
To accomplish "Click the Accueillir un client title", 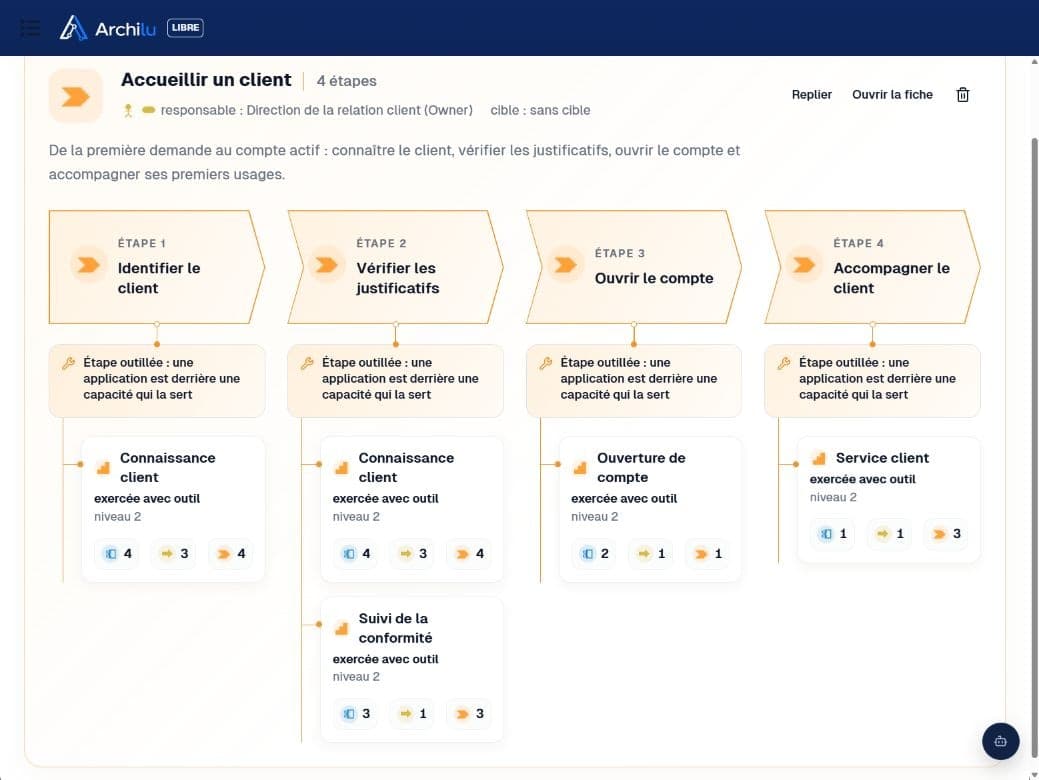I will click(206, 80).
